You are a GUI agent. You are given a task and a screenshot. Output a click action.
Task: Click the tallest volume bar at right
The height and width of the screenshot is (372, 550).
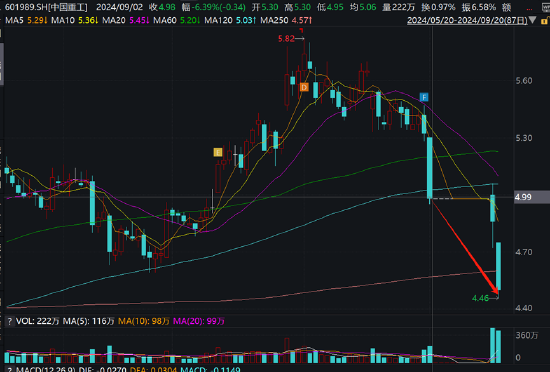(492, 345)
